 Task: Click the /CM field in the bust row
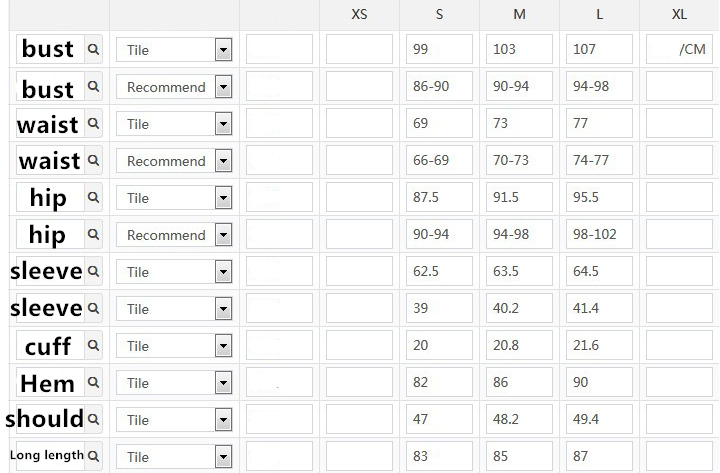point(680,49)
